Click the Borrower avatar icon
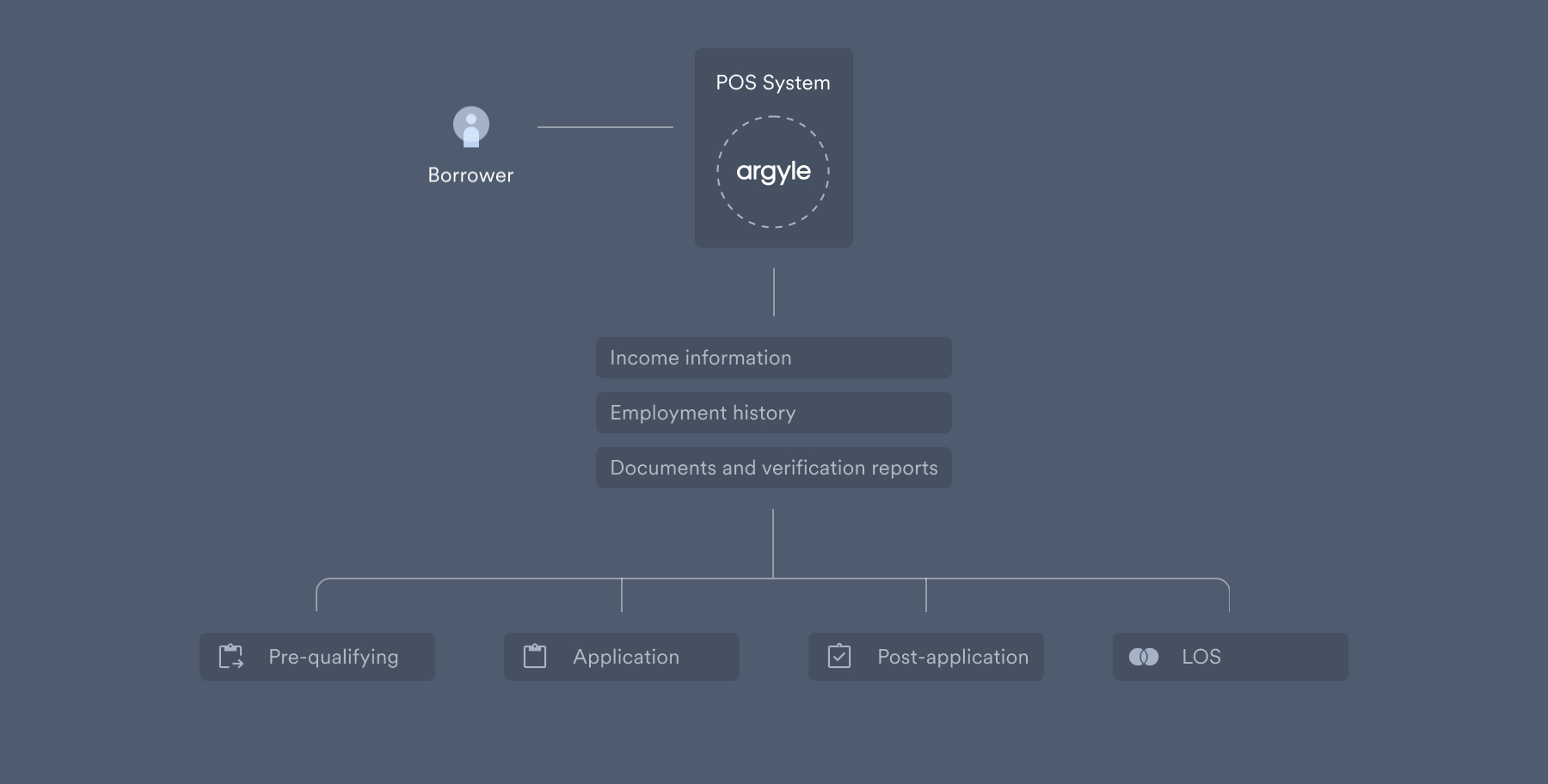1548x784 pixels. tap(471, 126)
